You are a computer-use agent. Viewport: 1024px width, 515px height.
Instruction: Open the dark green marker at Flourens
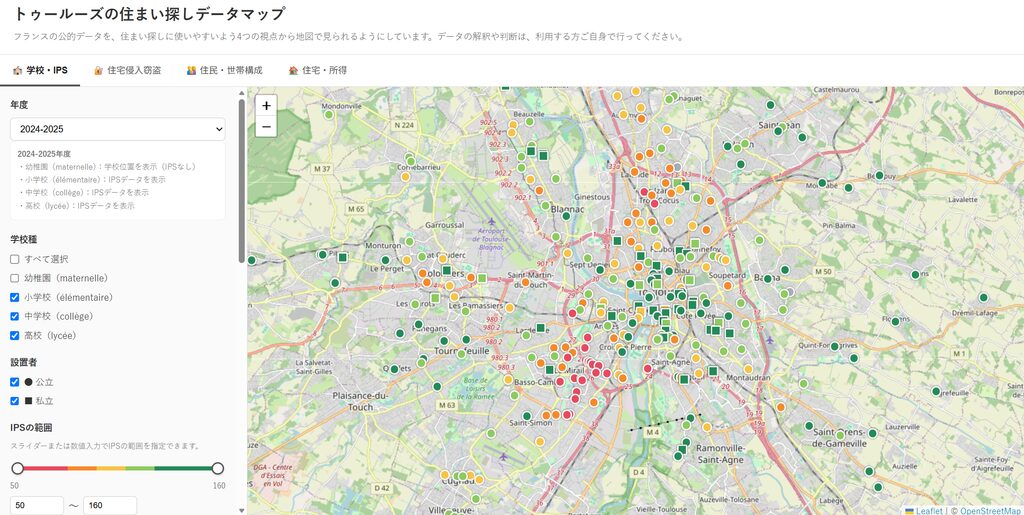pos(896,321)
